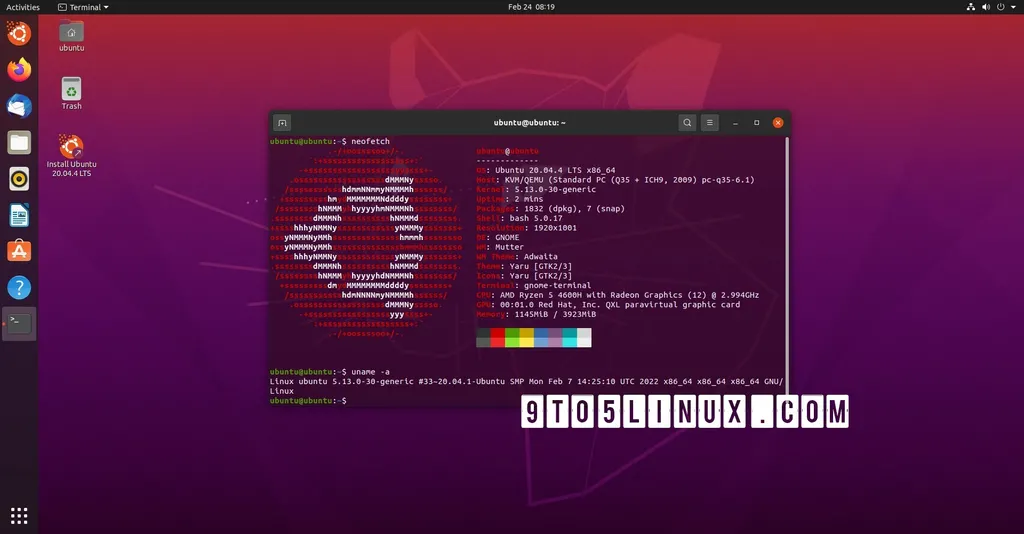
Task: Open the Trash desktop icon
Action: (x=71, y=92)
